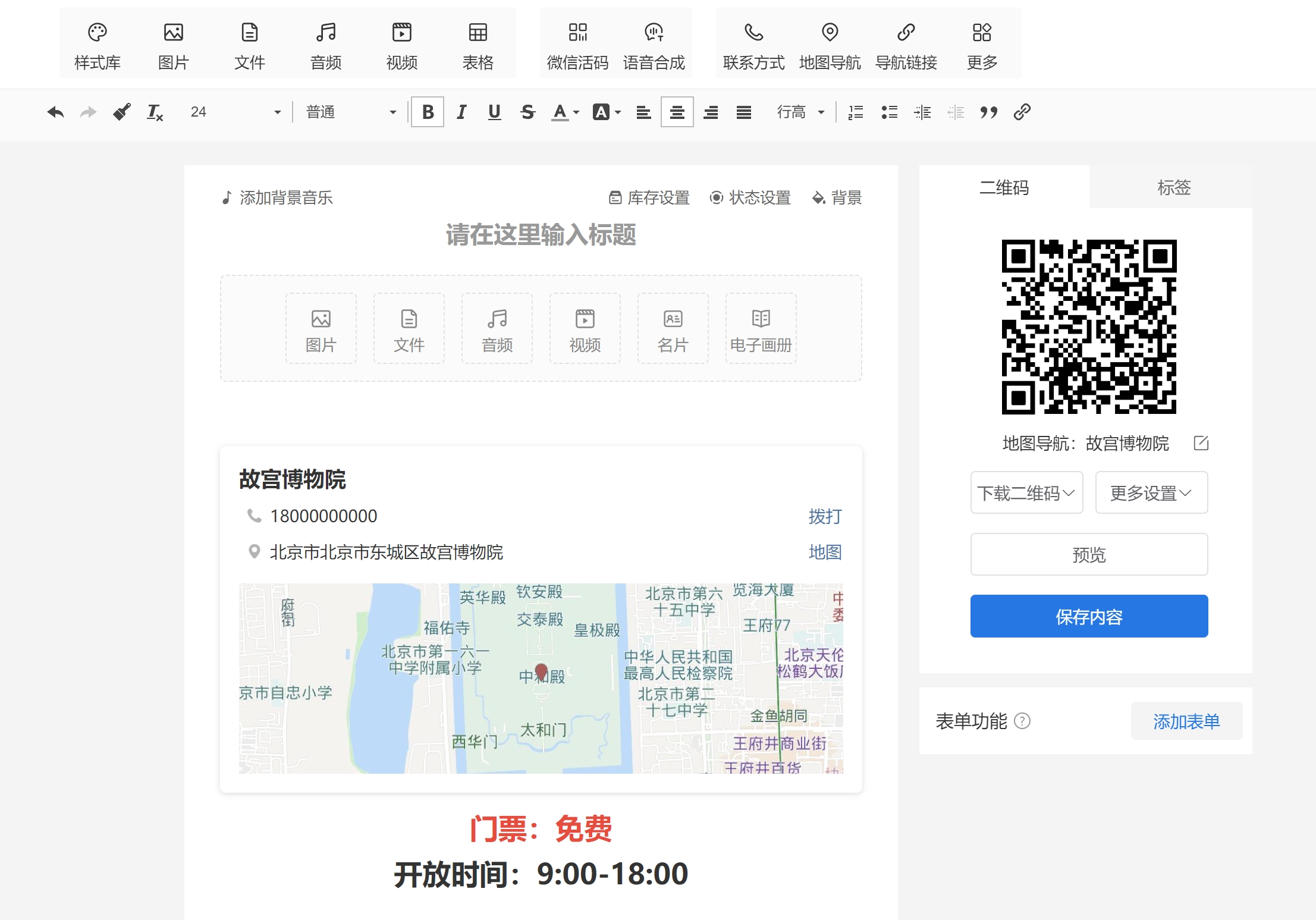The height and width of the screenshot is (920, 1316).
Task: Add audio in content placeholder box
Action: 497,328
